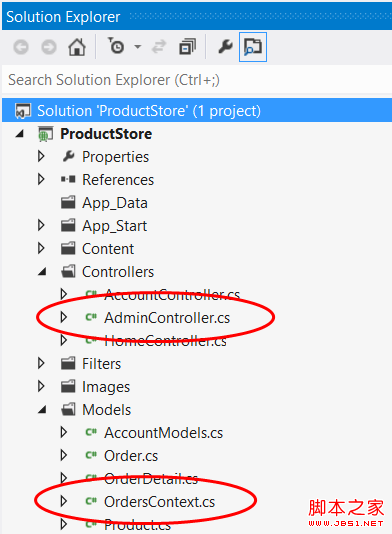Expand OrdersContext.cs file node

(x=63, y=501)
